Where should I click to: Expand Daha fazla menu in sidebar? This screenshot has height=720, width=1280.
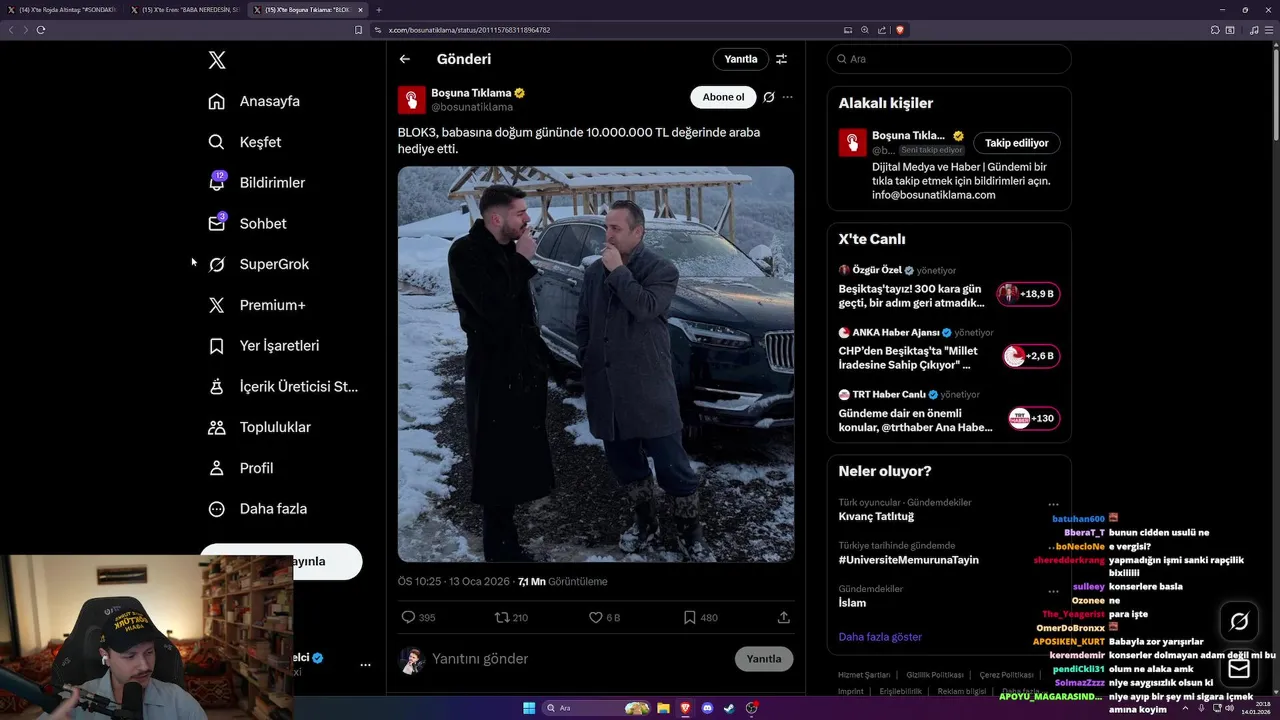click(257, 509)
